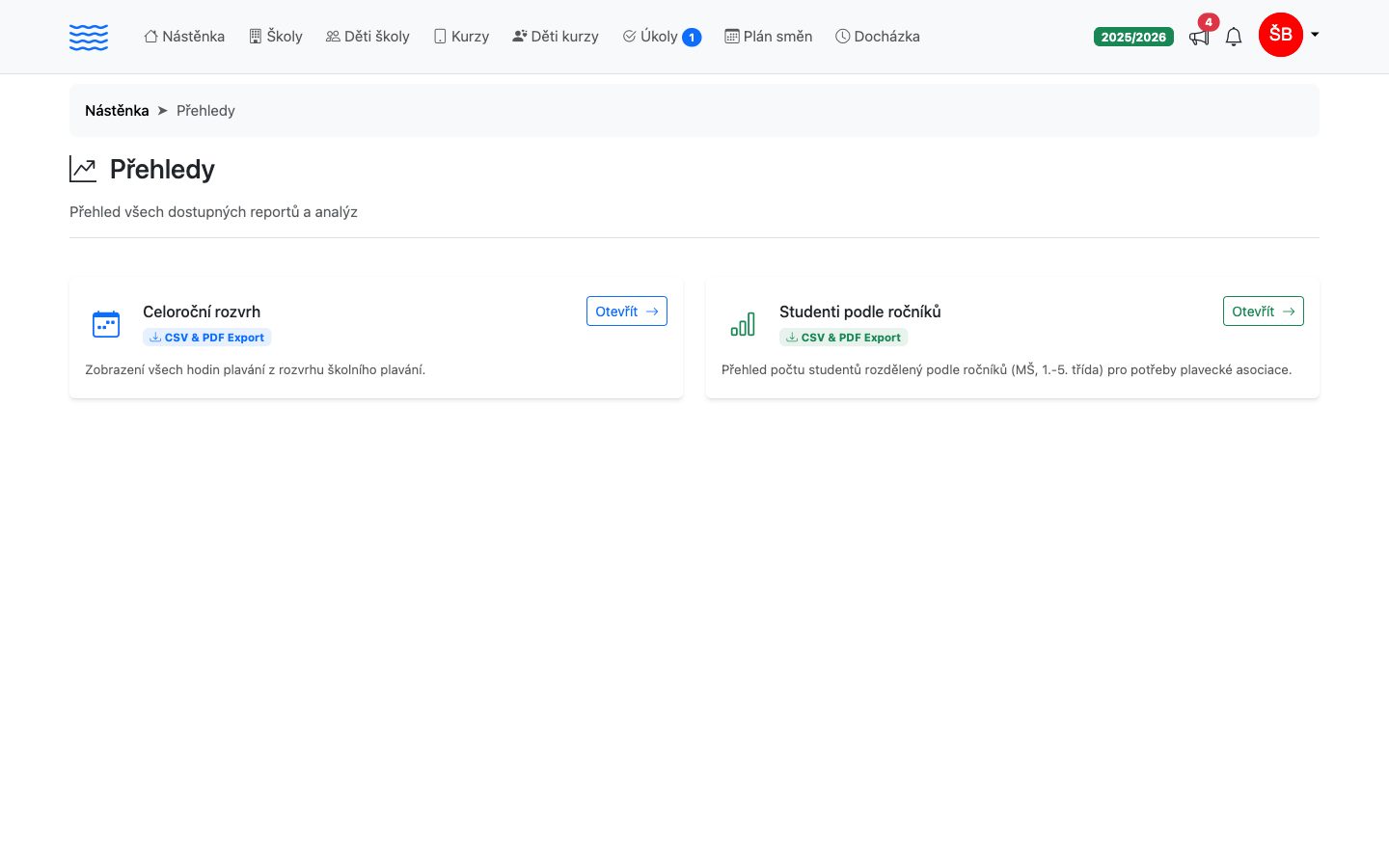Click the blue CSV & PDF Export badge
The image size is (1389, 868).
click(x=207, y=338)
